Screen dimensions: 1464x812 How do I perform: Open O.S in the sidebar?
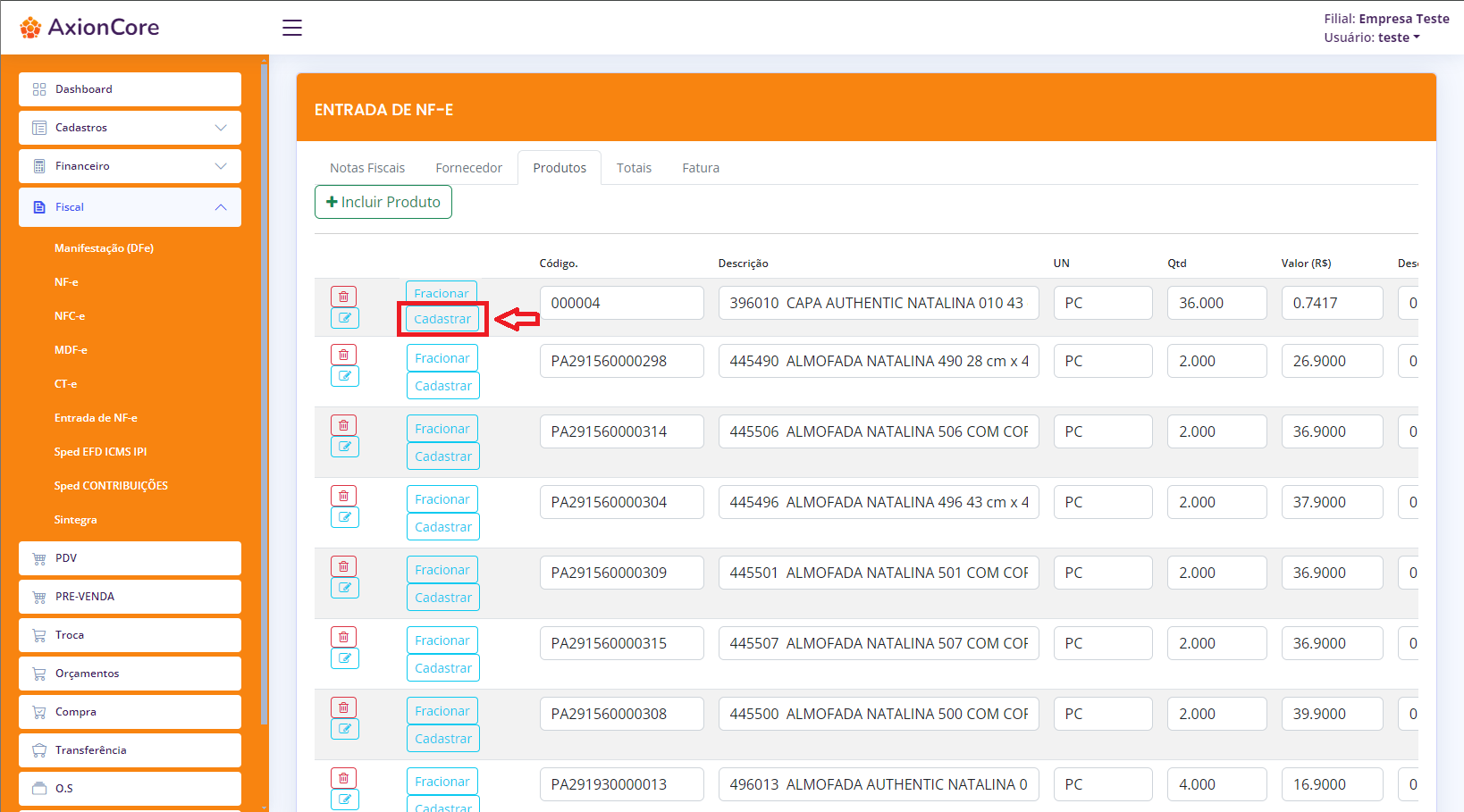click(130, 789)
